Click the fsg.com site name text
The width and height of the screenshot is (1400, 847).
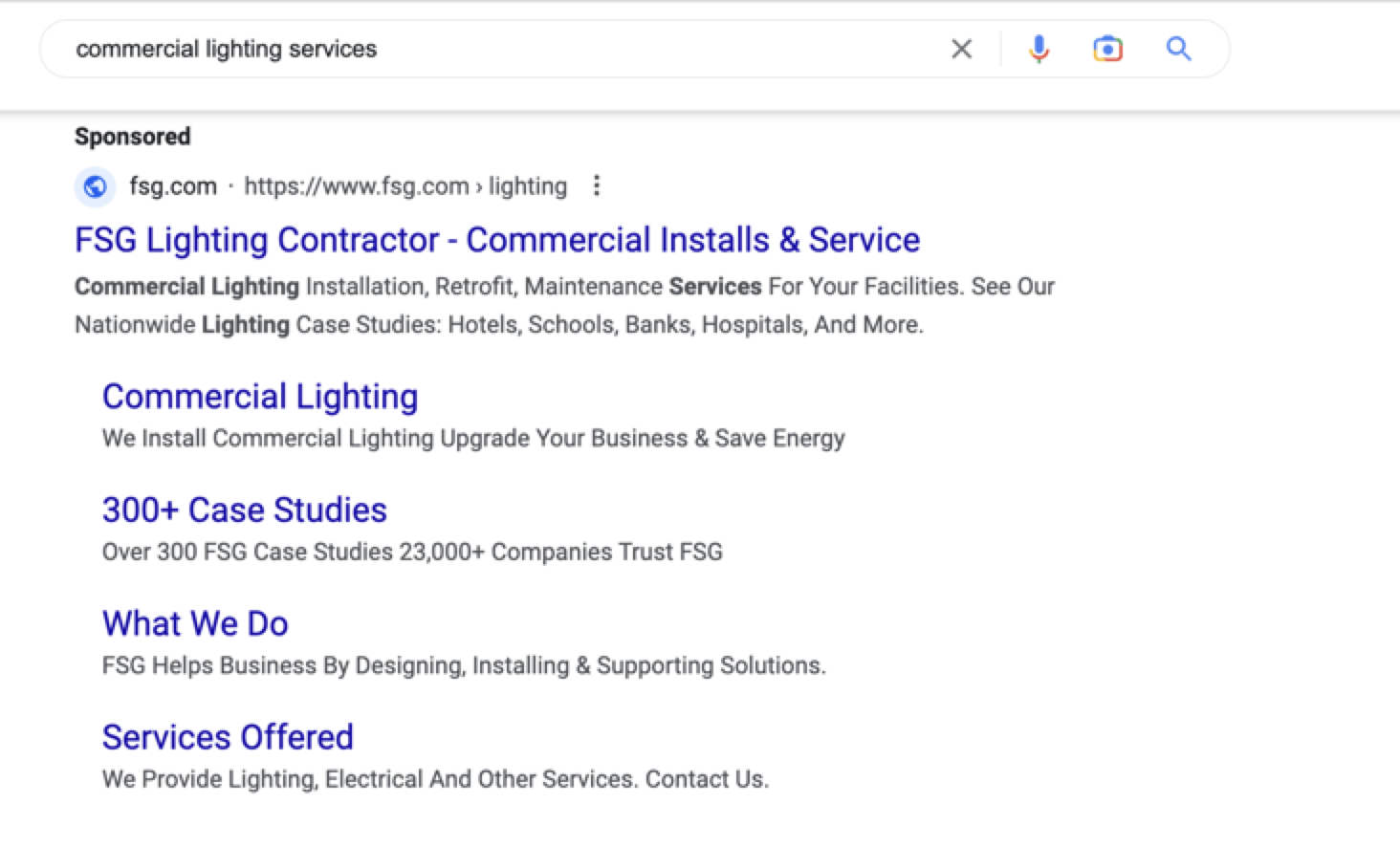(173, 186)
